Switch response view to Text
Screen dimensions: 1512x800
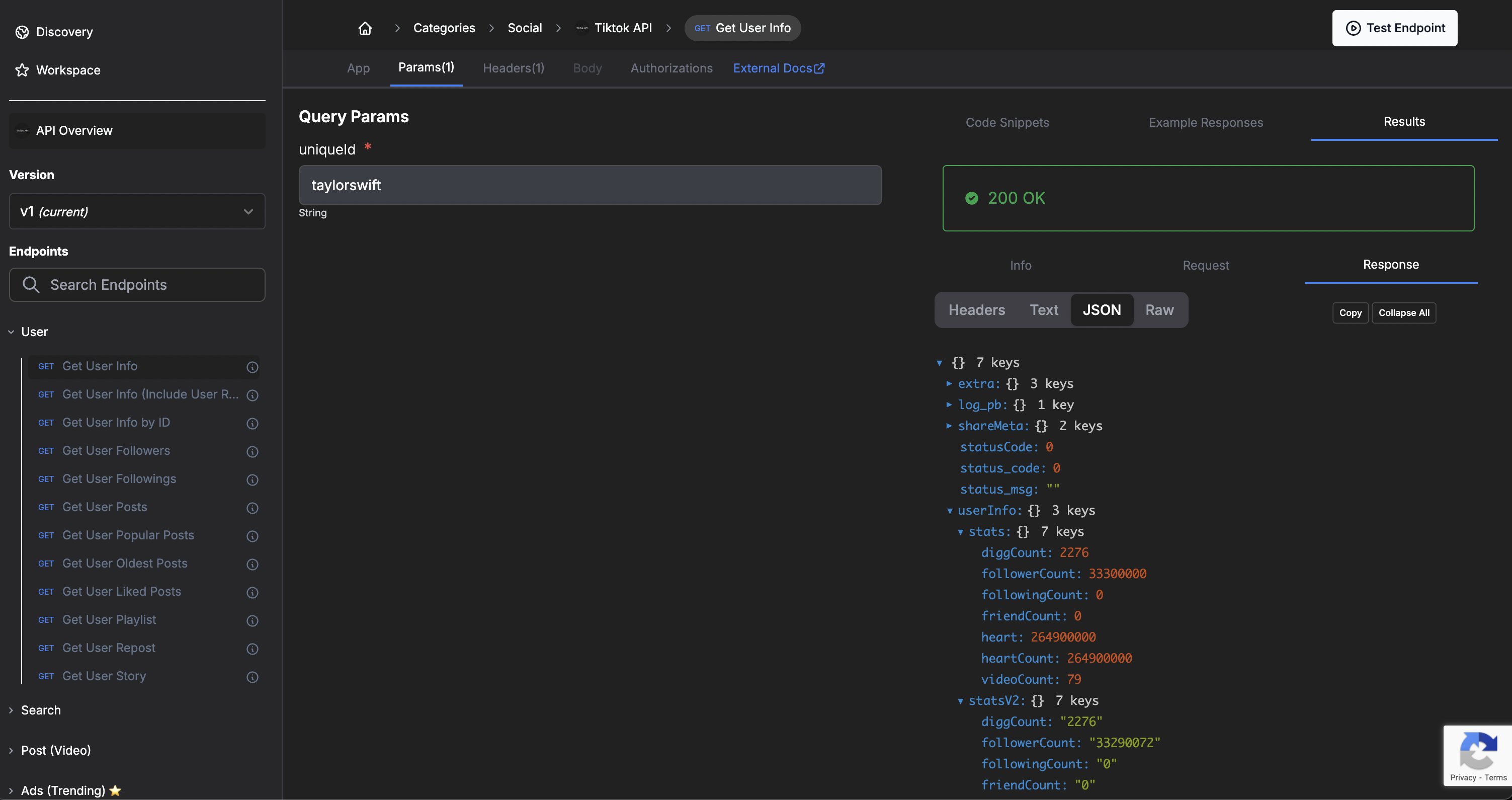[x=1044, y=310]
